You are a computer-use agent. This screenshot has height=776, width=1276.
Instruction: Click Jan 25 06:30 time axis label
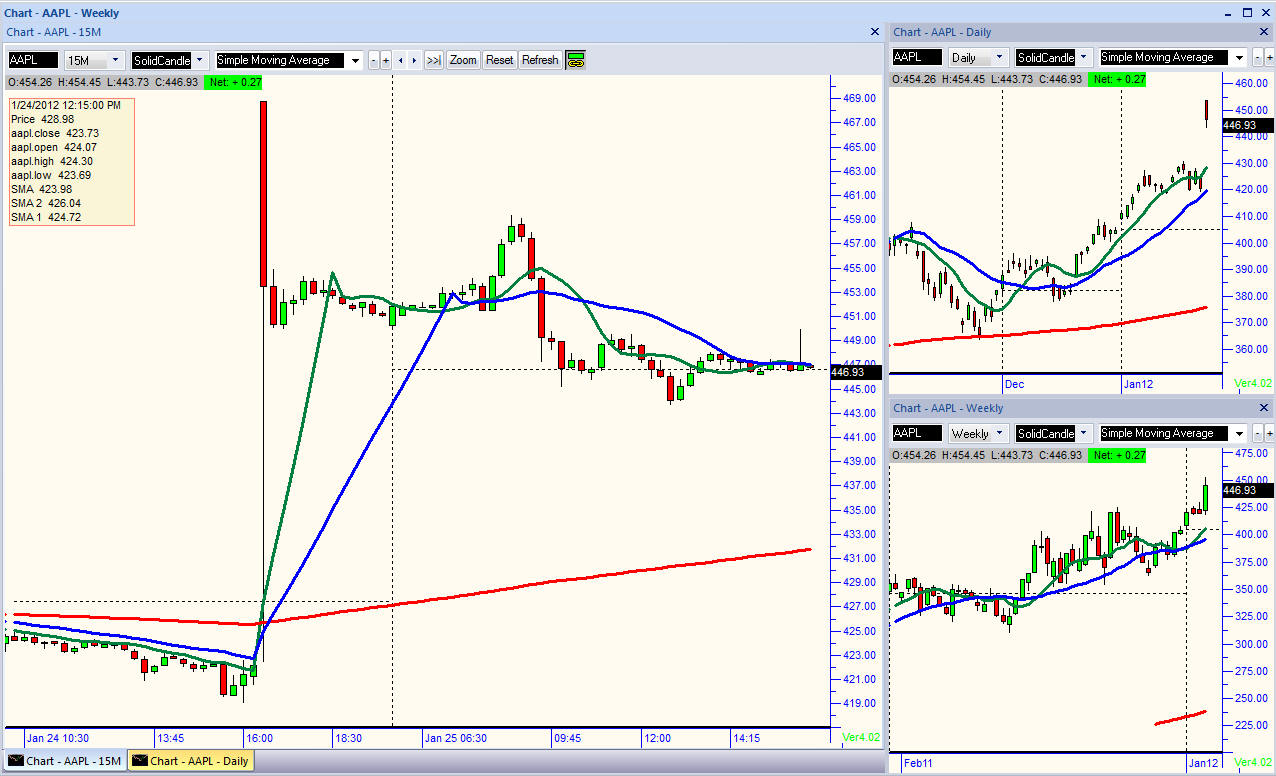pyautogui.click(x=456, y=738)
